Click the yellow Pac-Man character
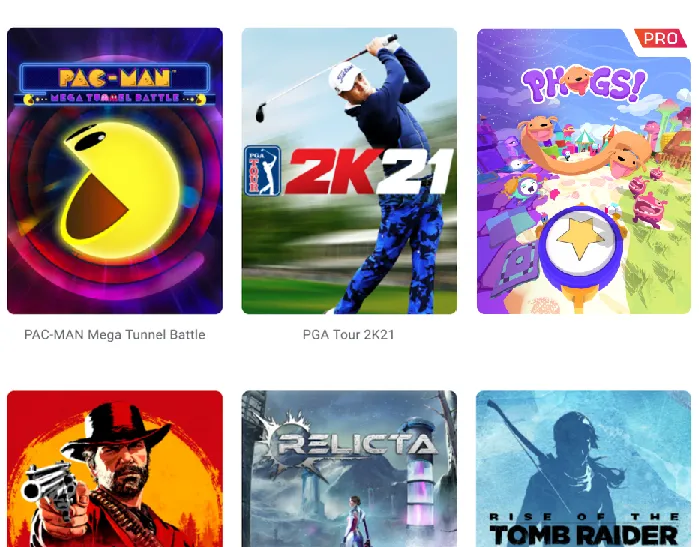The height and width of the screenshot is (547, 699). coord(118,189)
